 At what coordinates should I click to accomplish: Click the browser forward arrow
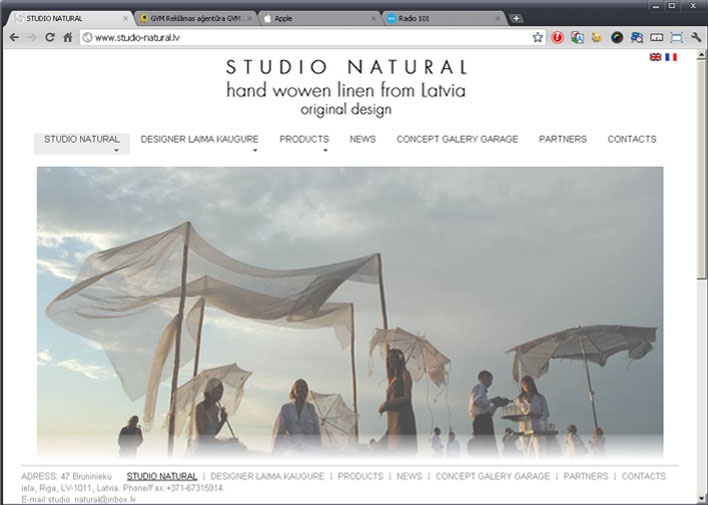tap(32, 37)
